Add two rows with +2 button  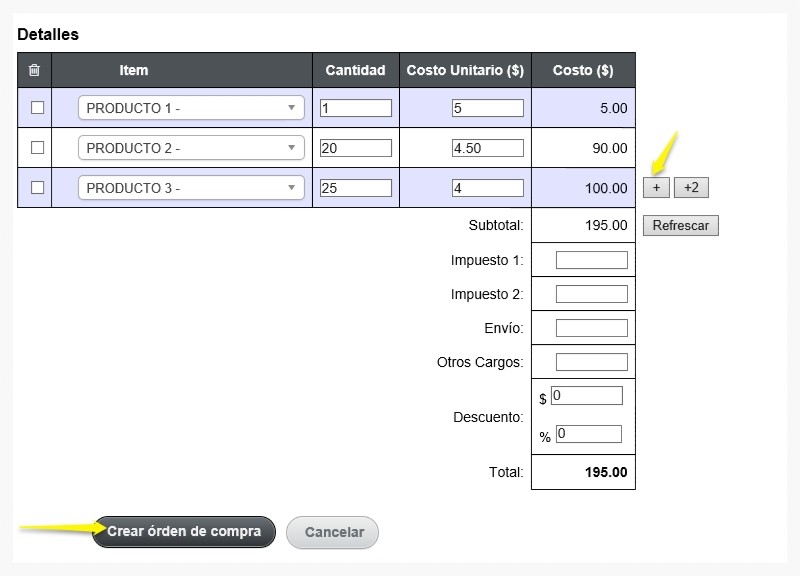[691, 187]
